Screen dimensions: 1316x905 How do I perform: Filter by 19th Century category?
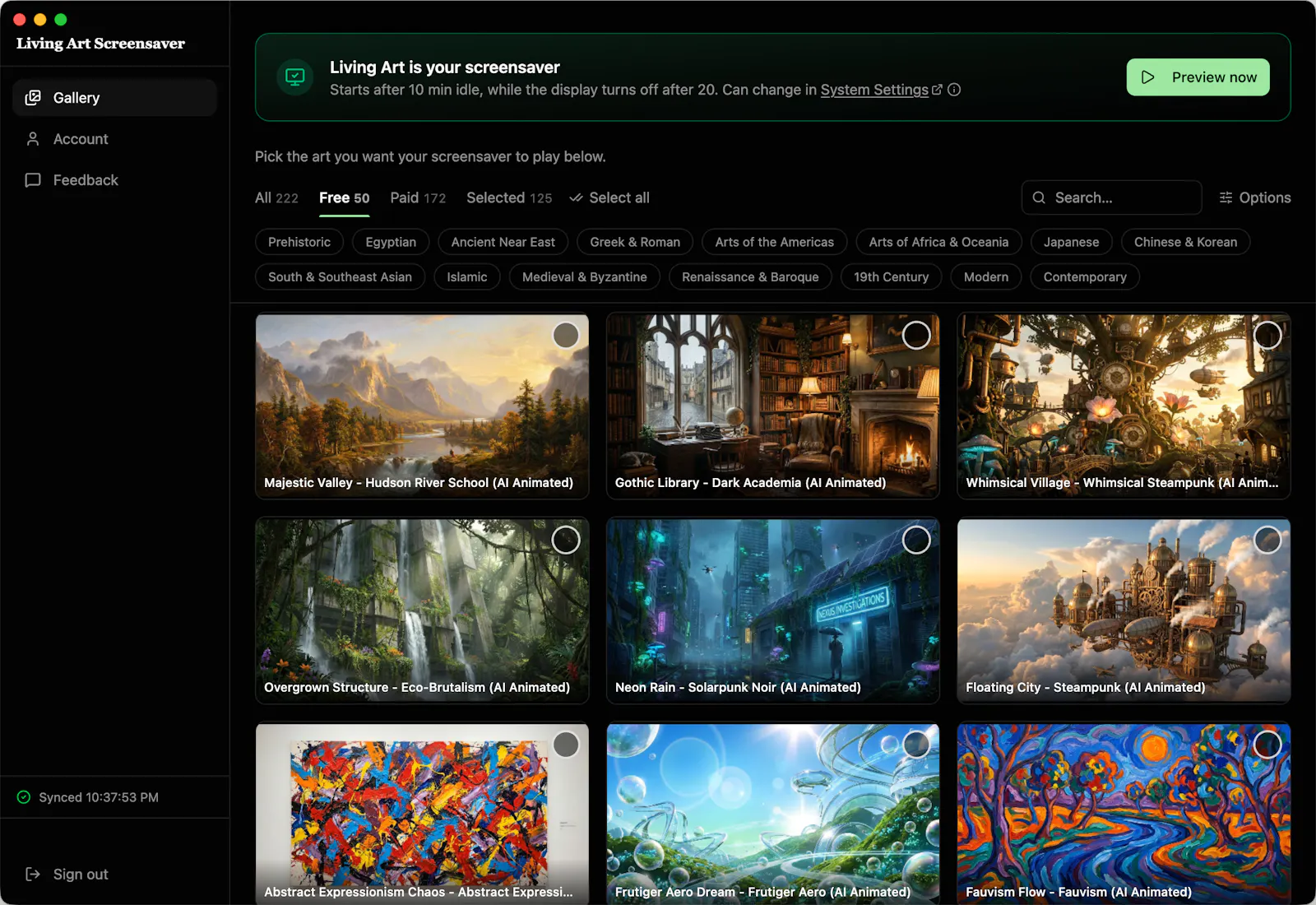[891, 277]
